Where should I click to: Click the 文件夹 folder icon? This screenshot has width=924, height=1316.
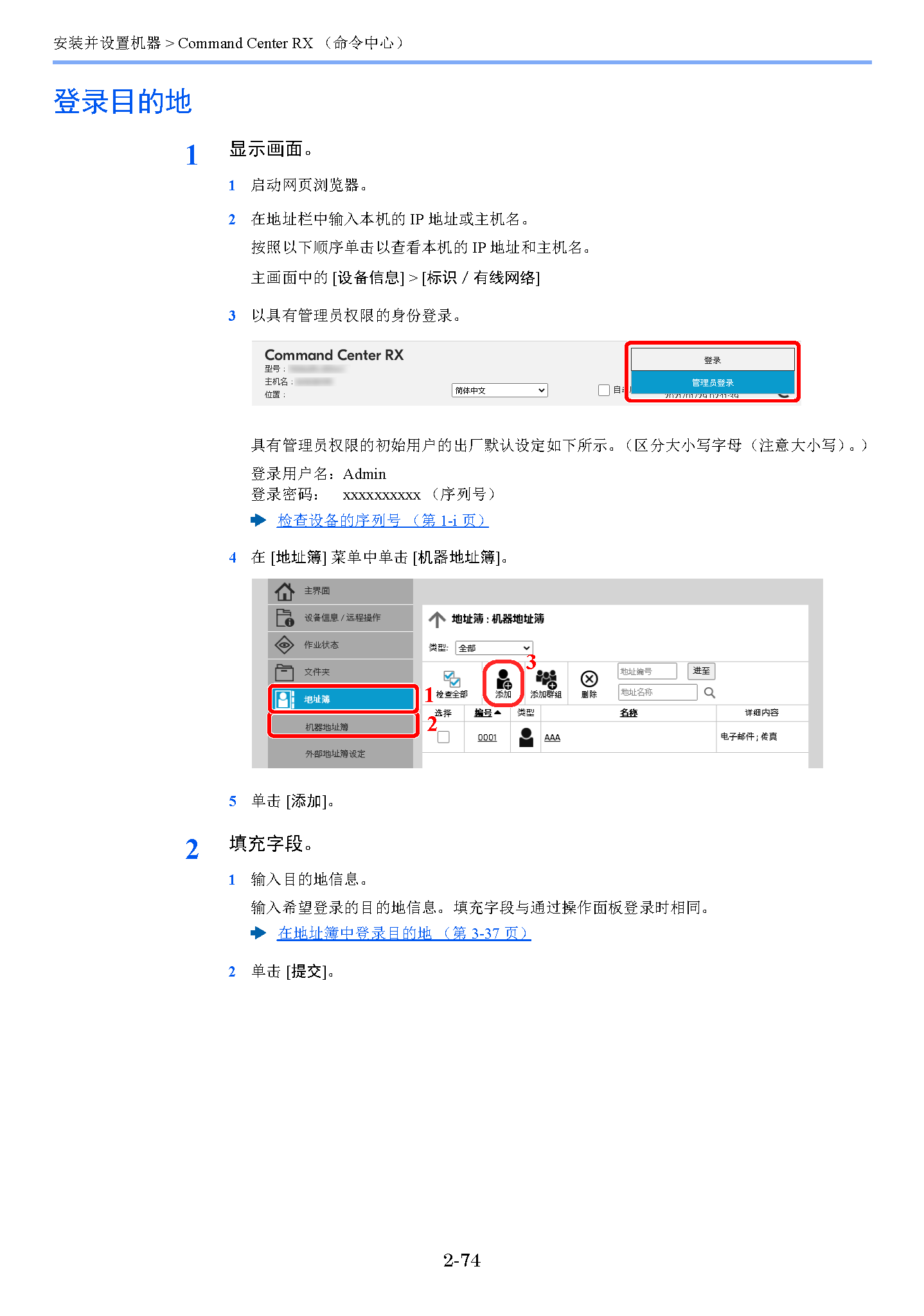285,672
